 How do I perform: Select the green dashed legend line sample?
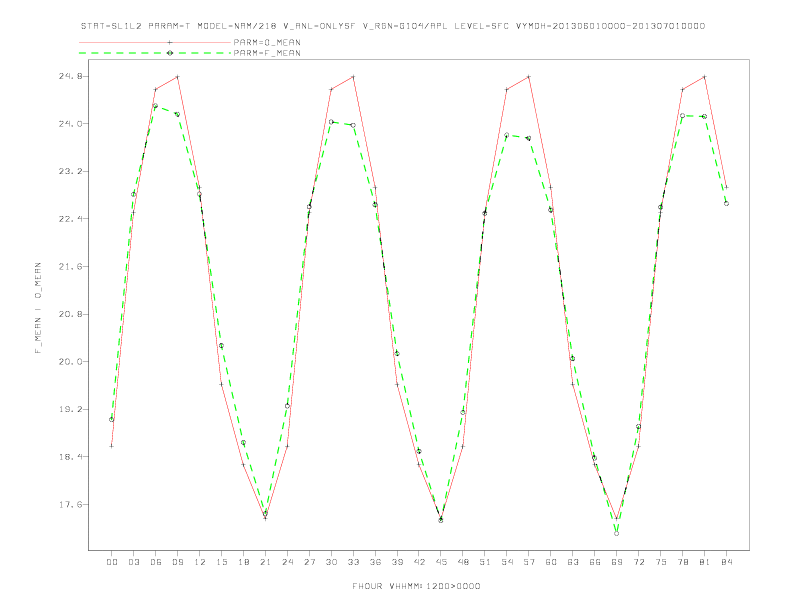coord(155,53)
